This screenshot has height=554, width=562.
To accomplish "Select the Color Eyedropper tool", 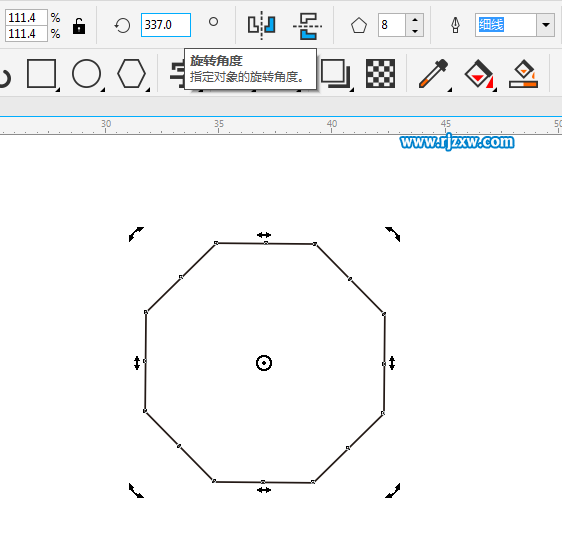I will [434, 74].
